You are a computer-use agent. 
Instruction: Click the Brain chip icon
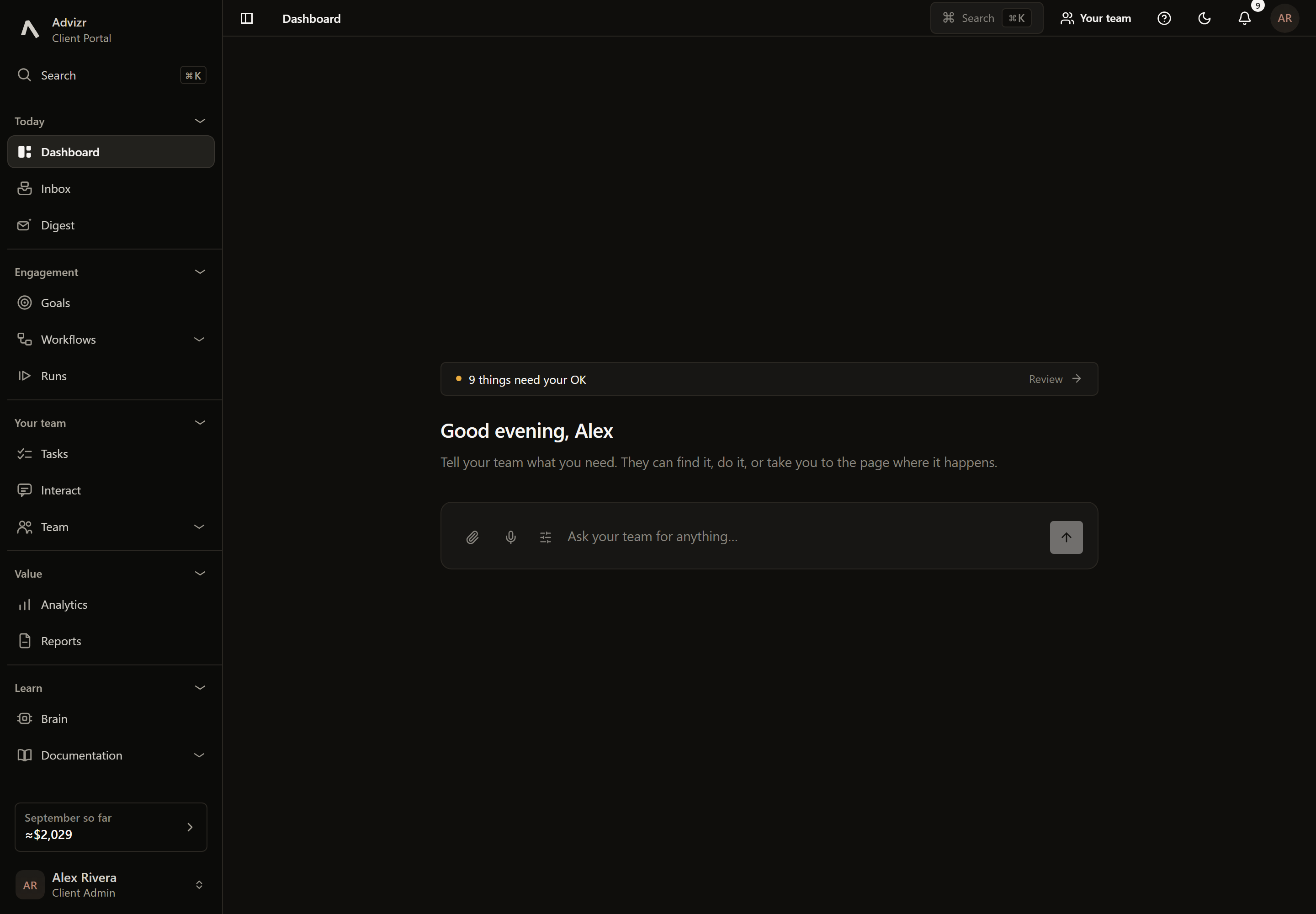pyautogui.click(x=25, y=719)
